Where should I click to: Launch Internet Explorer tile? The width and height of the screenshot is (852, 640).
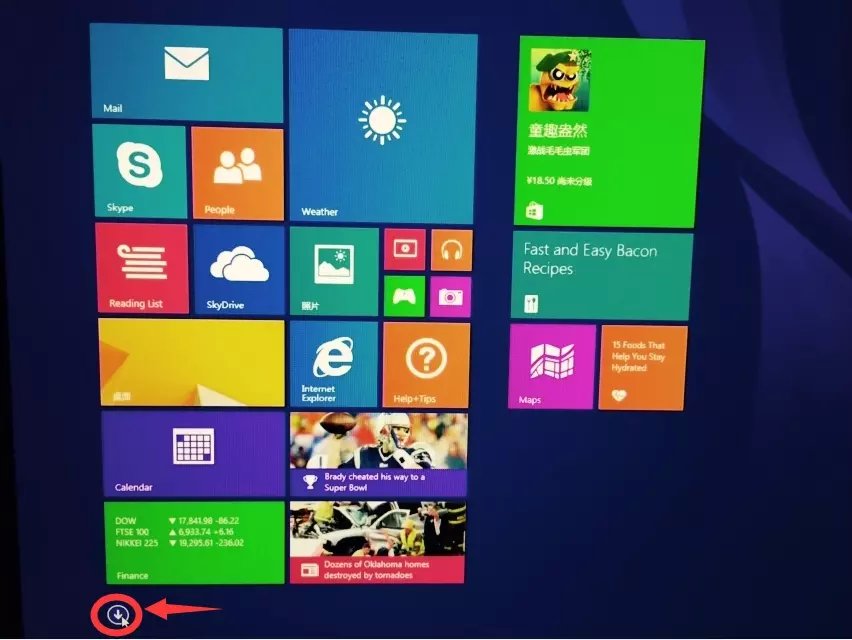(x=334, y=364)
